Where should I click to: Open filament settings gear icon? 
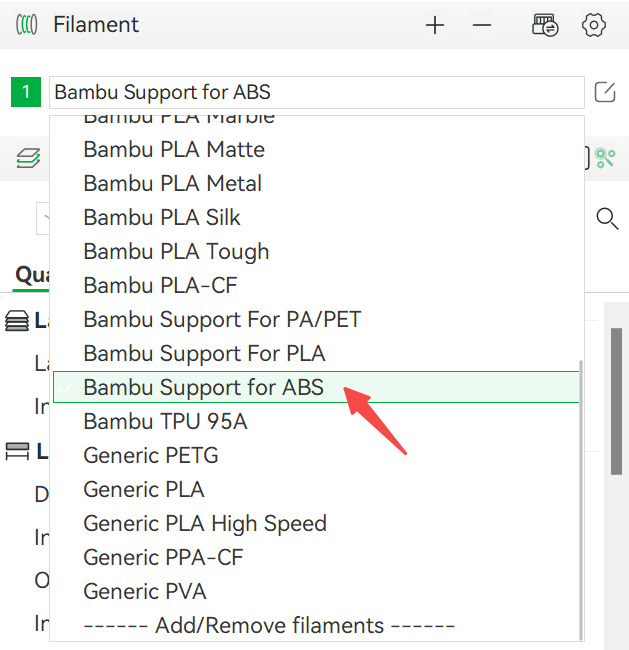coord(594,25)
